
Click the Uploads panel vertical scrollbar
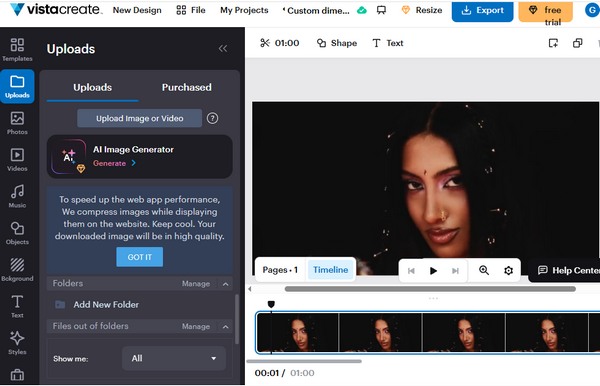[237, 319]
